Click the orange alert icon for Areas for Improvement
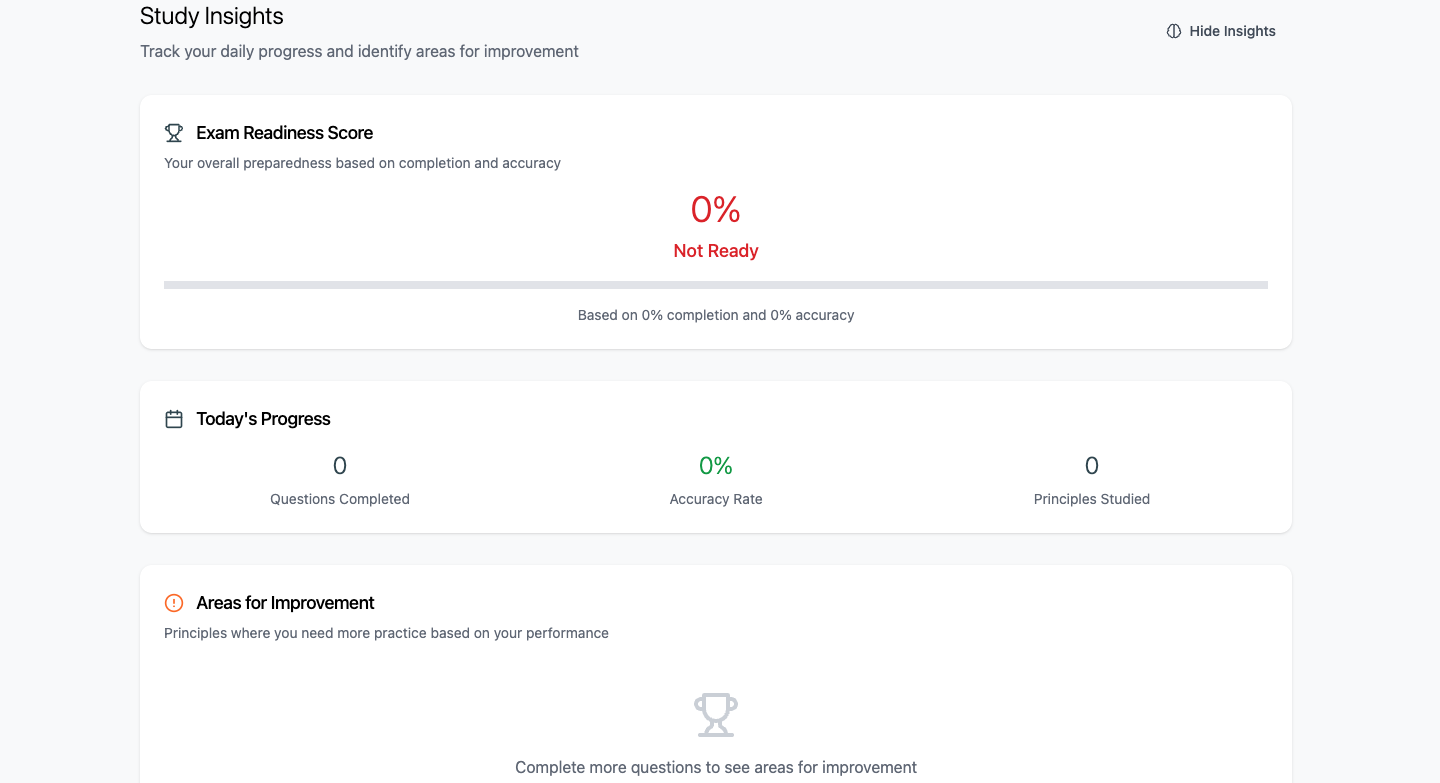 (x=174, y=603)
